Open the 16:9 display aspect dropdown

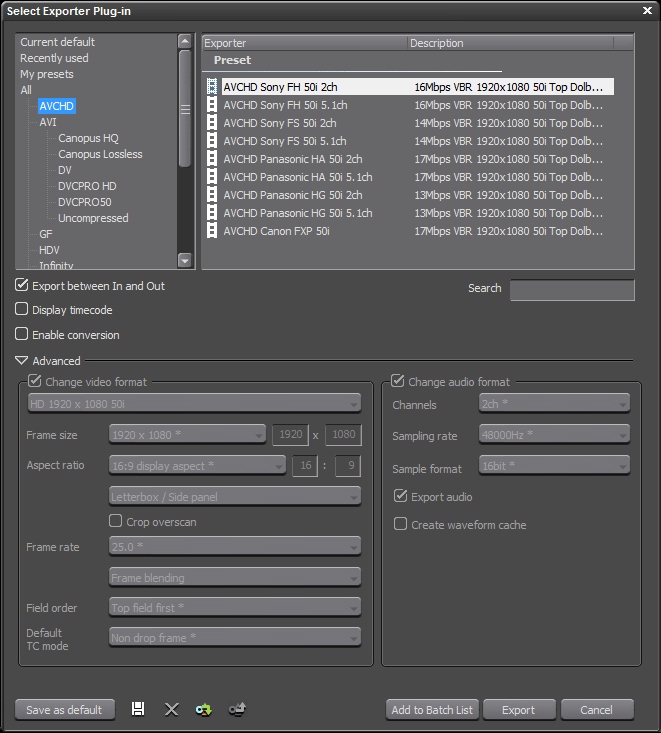[197, 466]
